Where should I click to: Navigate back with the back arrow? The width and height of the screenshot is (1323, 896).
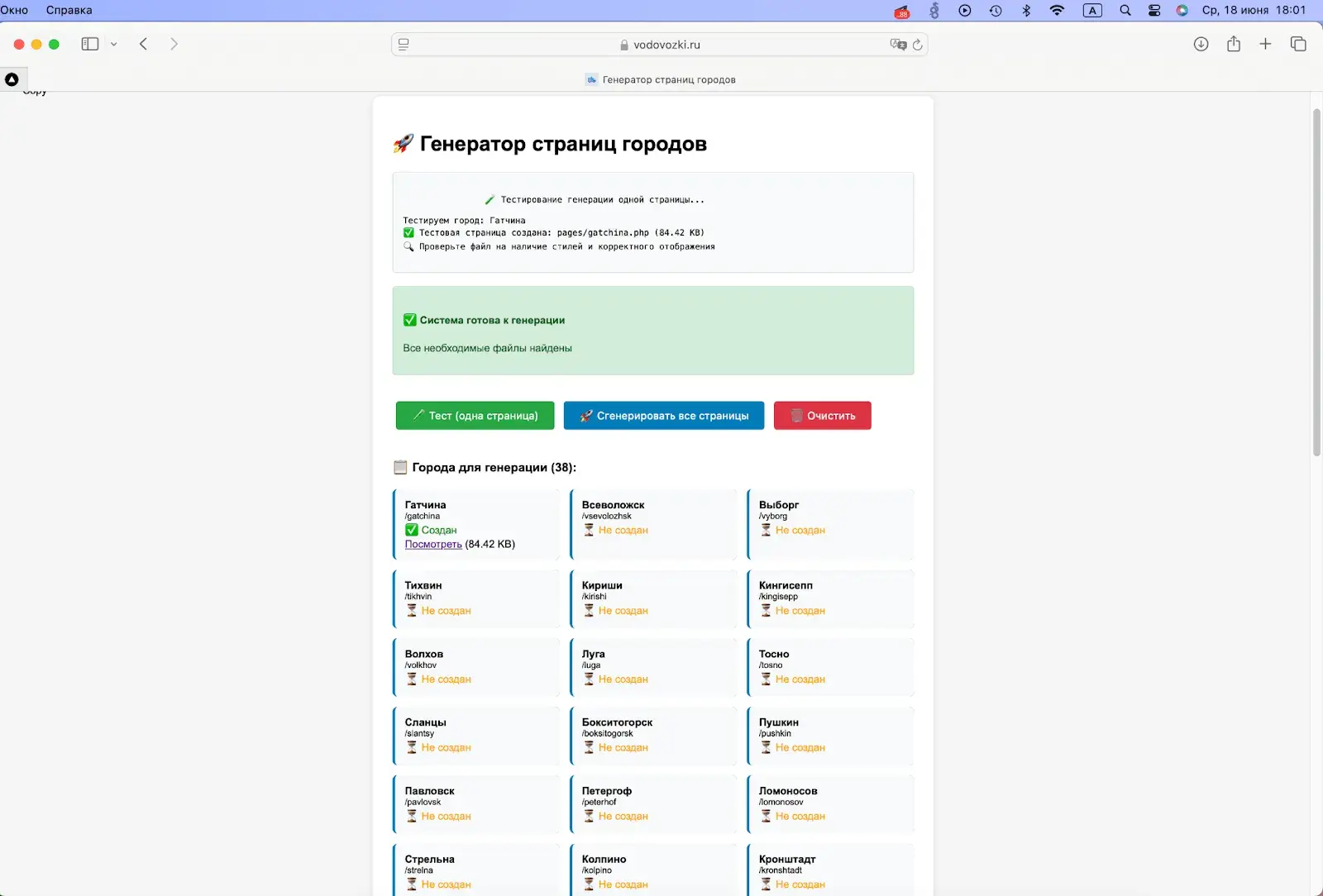click(x=144, y=44)
